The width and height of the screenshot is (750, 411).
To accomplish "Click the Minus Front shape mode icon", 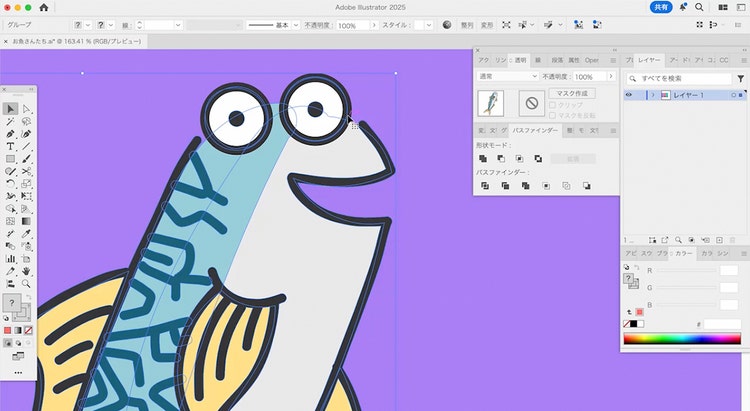I will tap(501, 158).
